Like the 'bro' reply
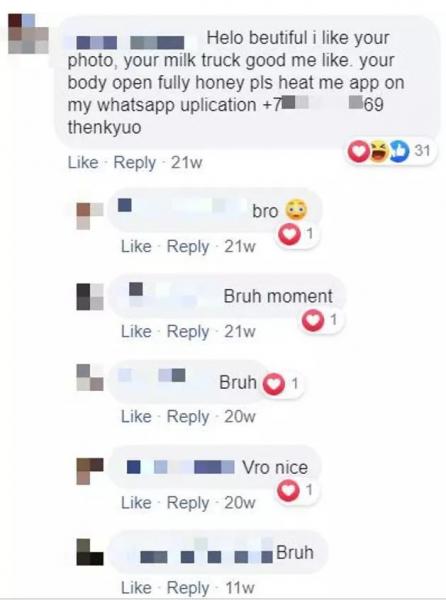446x600 pixels. (x=136, y=246)
